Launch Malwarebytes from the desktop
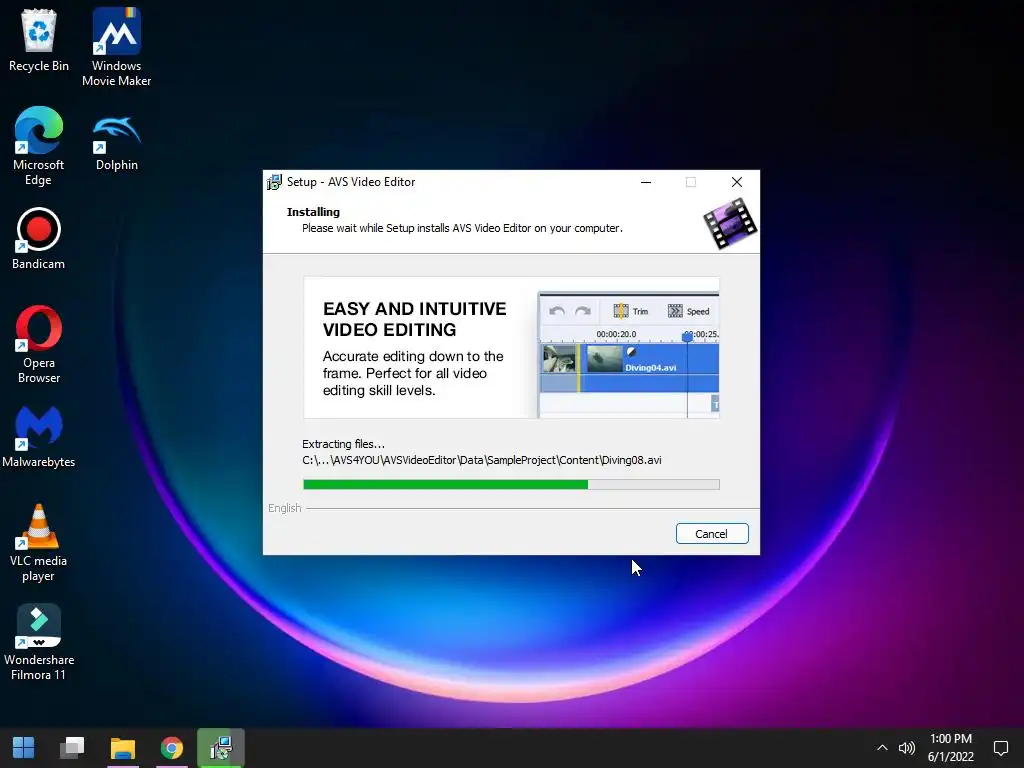 tap(39, 436)
